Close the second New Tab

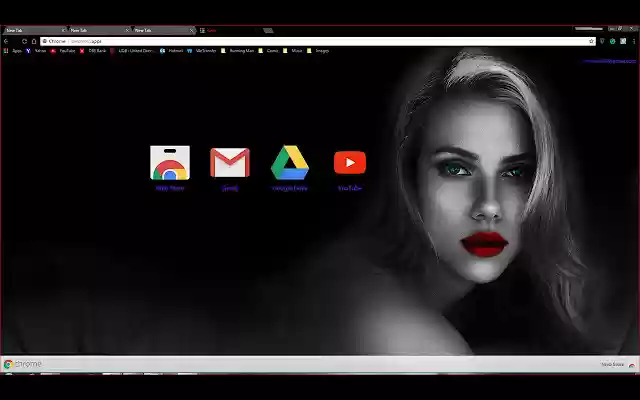click(127, 30)
